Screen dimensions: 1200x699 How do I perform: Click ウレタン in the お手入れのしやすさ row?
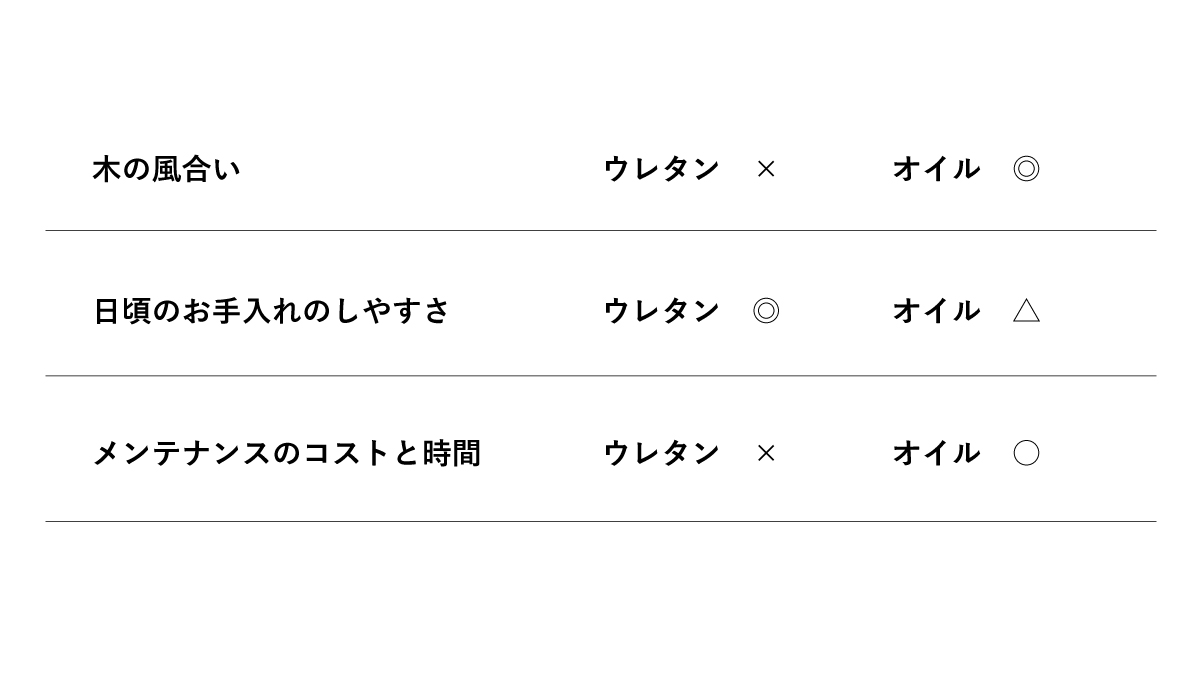pos(661,311)
